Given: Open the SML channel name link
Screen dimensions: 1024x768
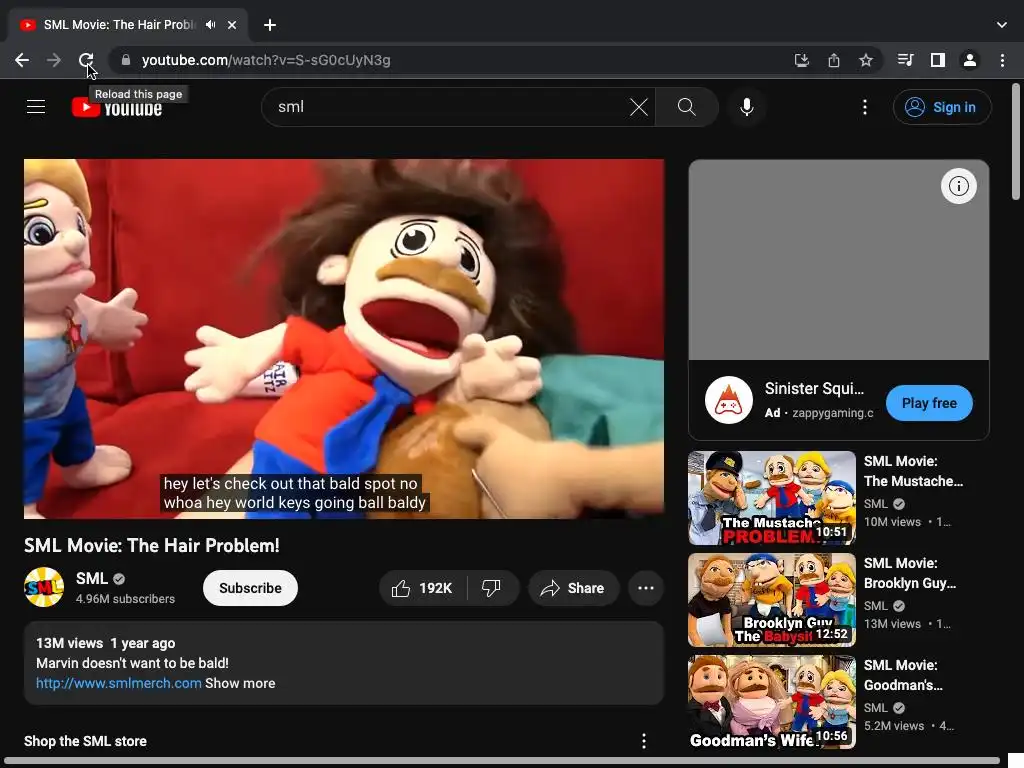Looking at the screenshot, I should [x=91, y=579].
